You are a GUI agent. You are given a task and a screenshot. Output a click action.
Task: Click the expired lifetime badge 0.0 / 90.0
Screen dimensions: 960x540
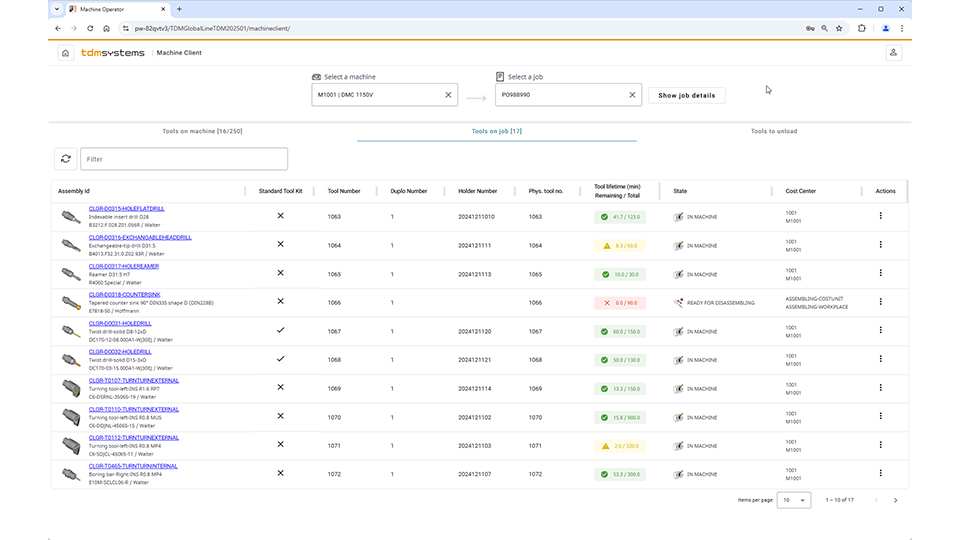click(x=620, y=302)
